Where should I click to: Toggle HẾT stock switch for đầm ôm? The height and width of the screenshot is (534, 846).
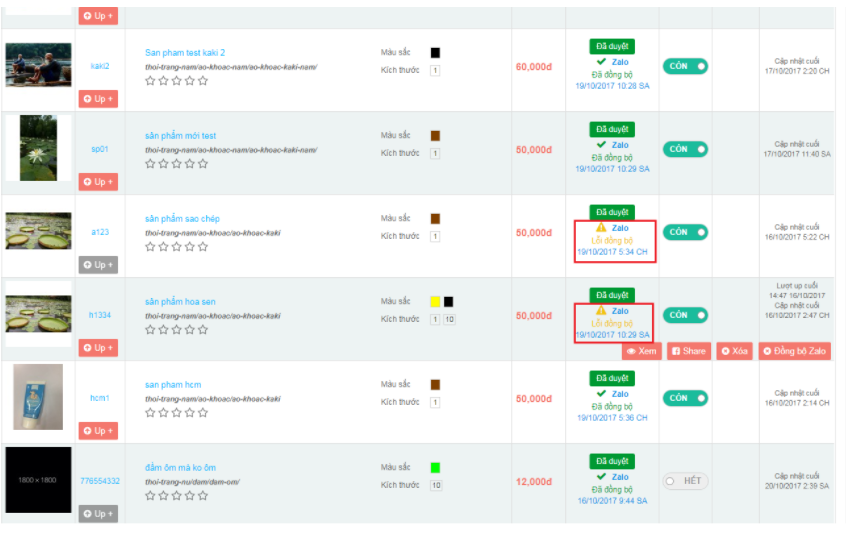tap(685, 481)
